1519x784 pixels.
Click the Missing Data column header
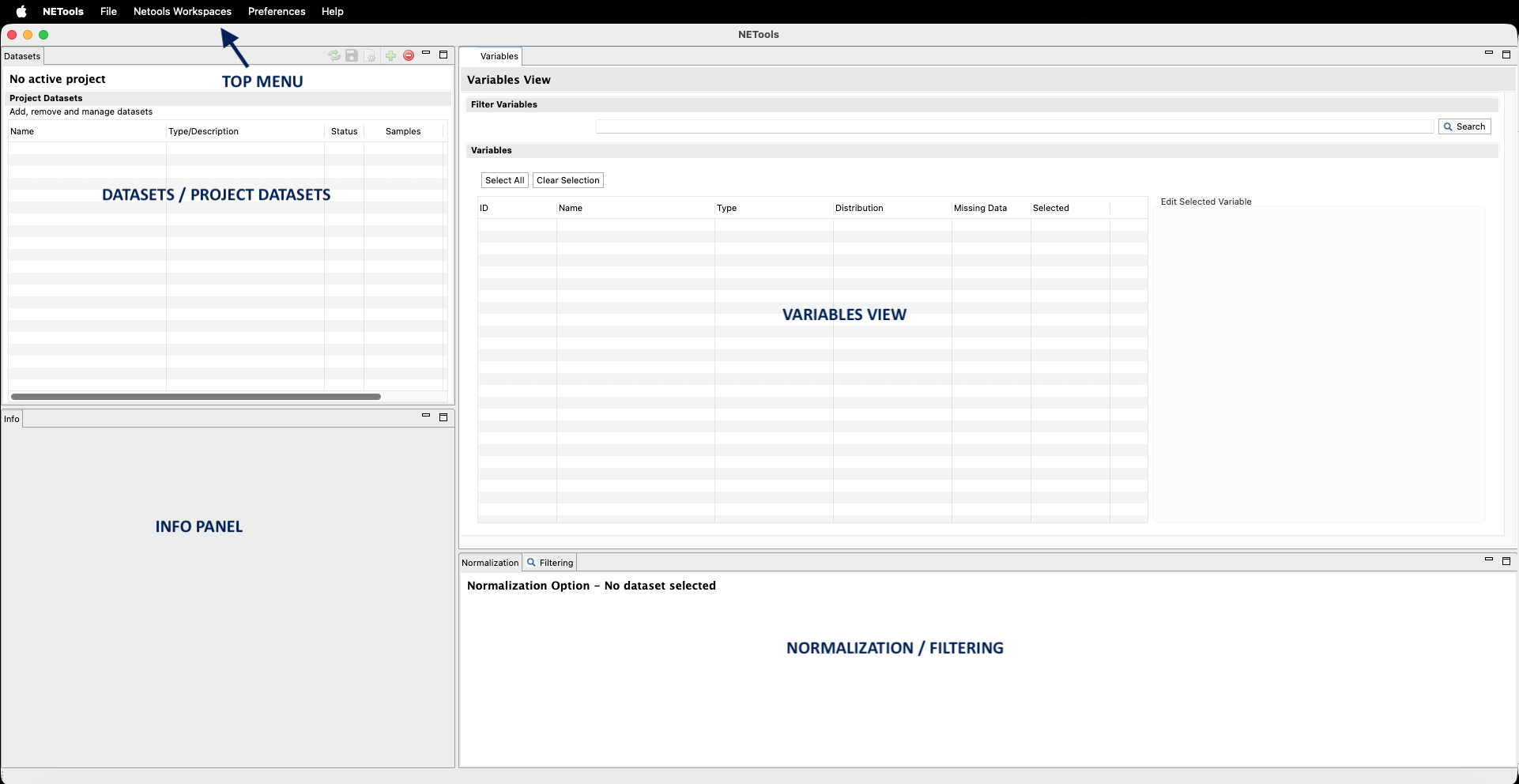tap(991, 208)
